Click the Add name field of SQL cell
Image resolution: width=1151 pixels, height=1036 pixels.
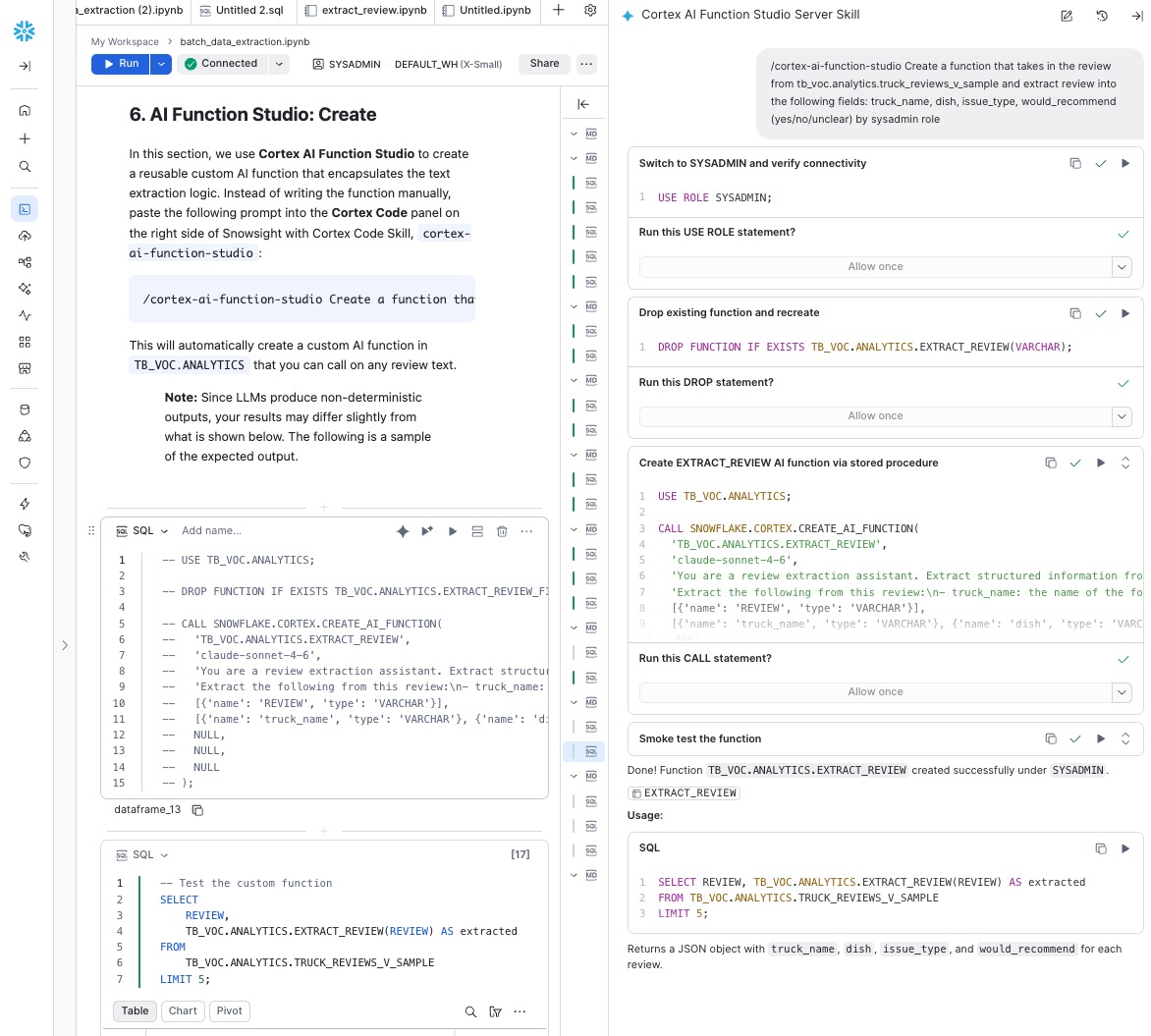pyautogui.click(x=211, y=531)
